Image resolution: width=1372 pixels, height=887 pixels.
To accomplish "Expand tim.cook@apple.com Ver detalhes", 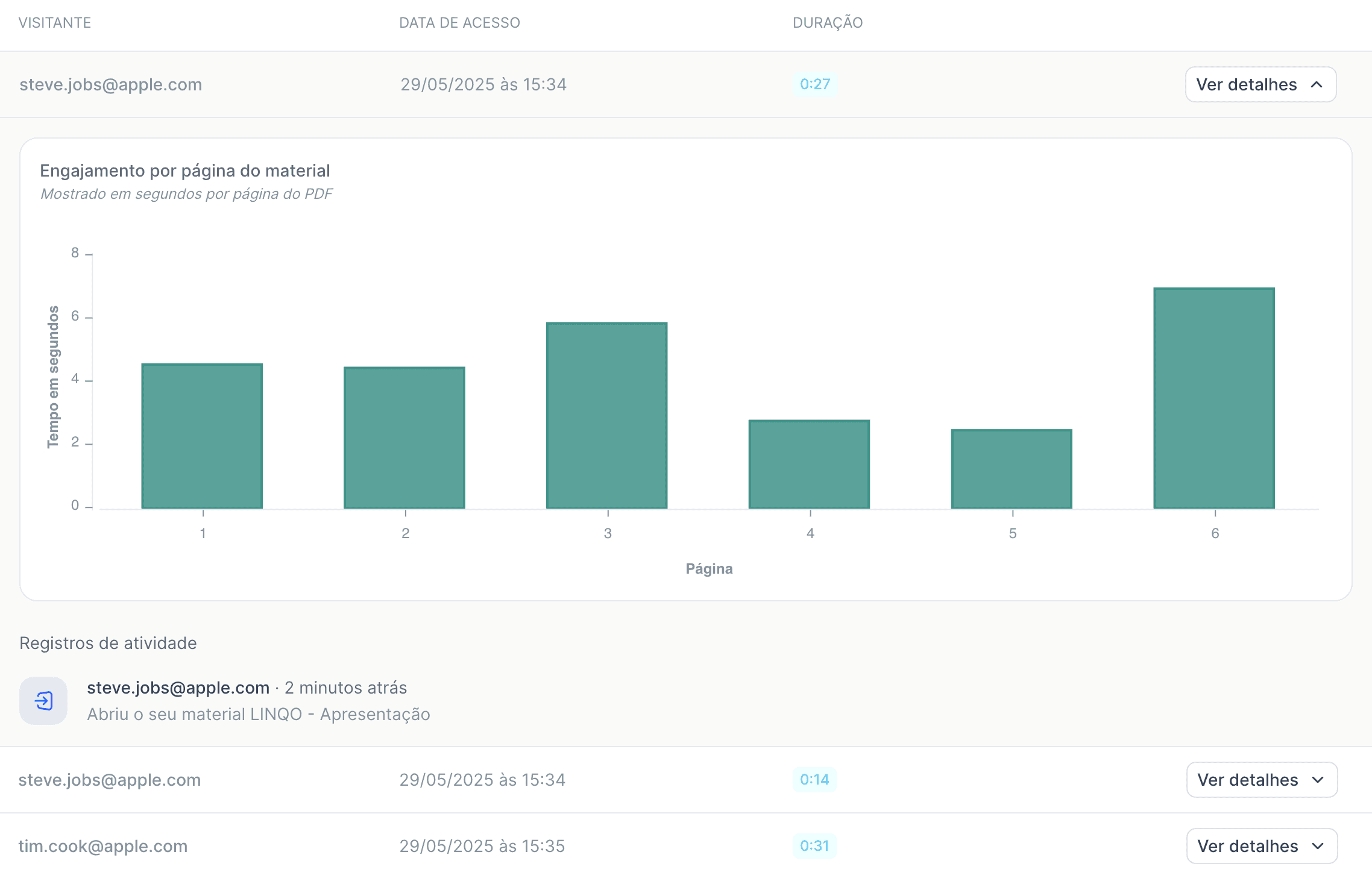I will 1261,846.
